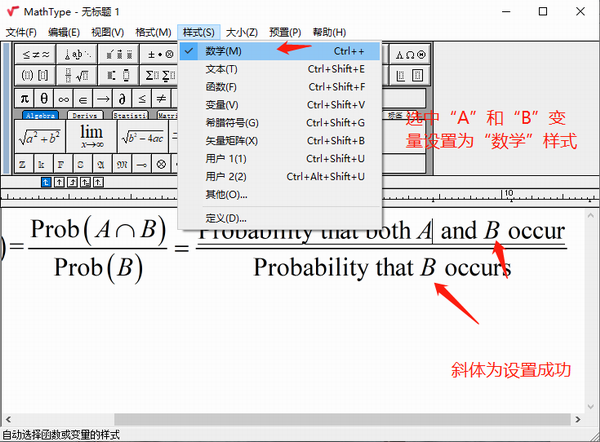This screenshot has width=600, height=442.
Task: Insert the theta symbol
Action: tap(44, 99)
